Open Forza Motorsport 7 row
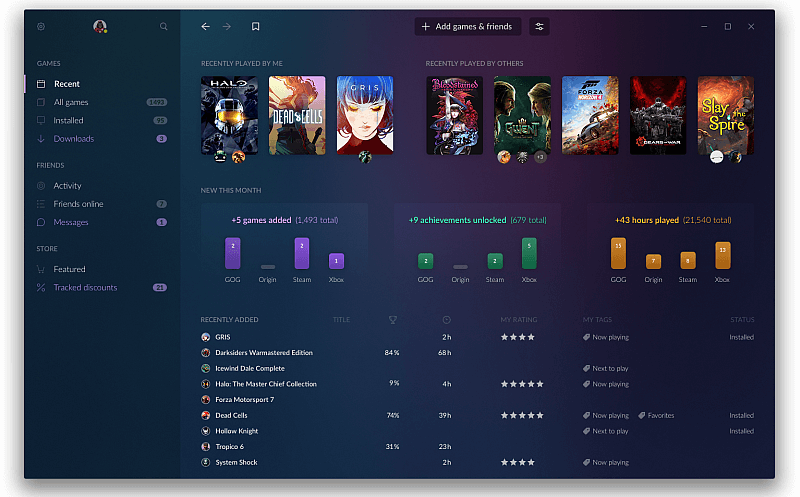This screenshot has height=497, width=800. point(478,400)
